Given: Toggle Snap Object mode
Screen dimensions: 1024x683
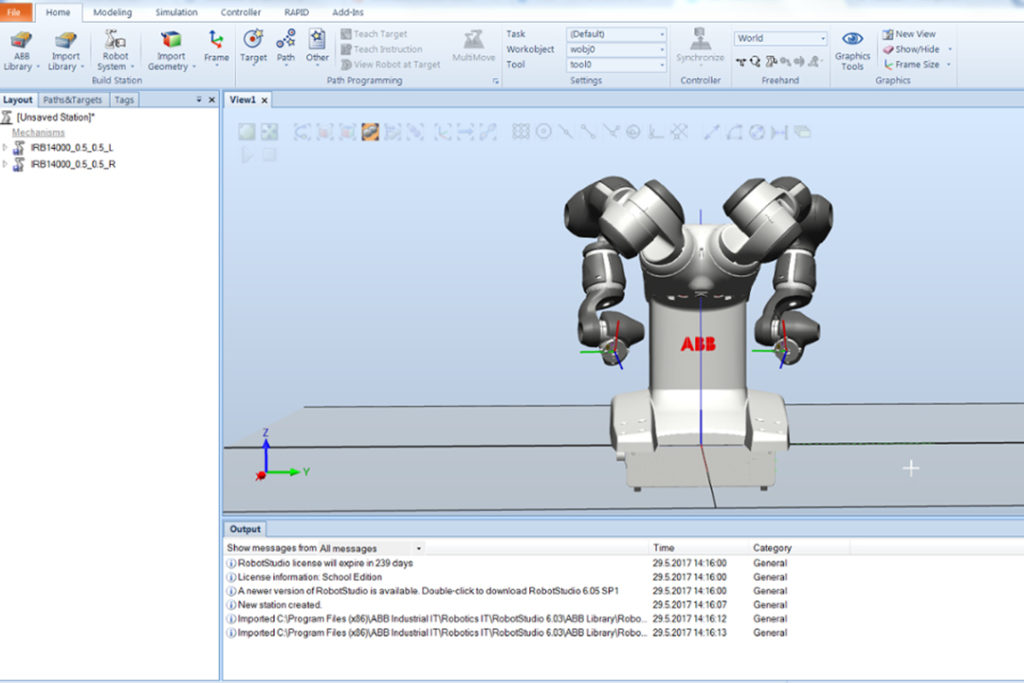Looking at the screenshot, I should pos(520,132).
